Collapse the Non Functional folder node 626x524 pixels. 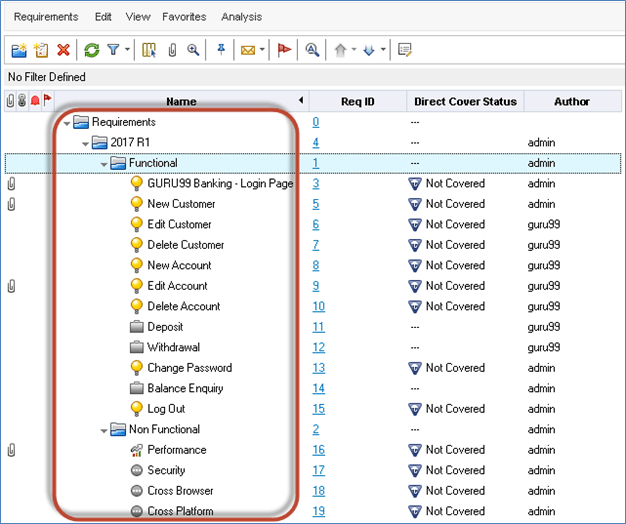point(104,430)
